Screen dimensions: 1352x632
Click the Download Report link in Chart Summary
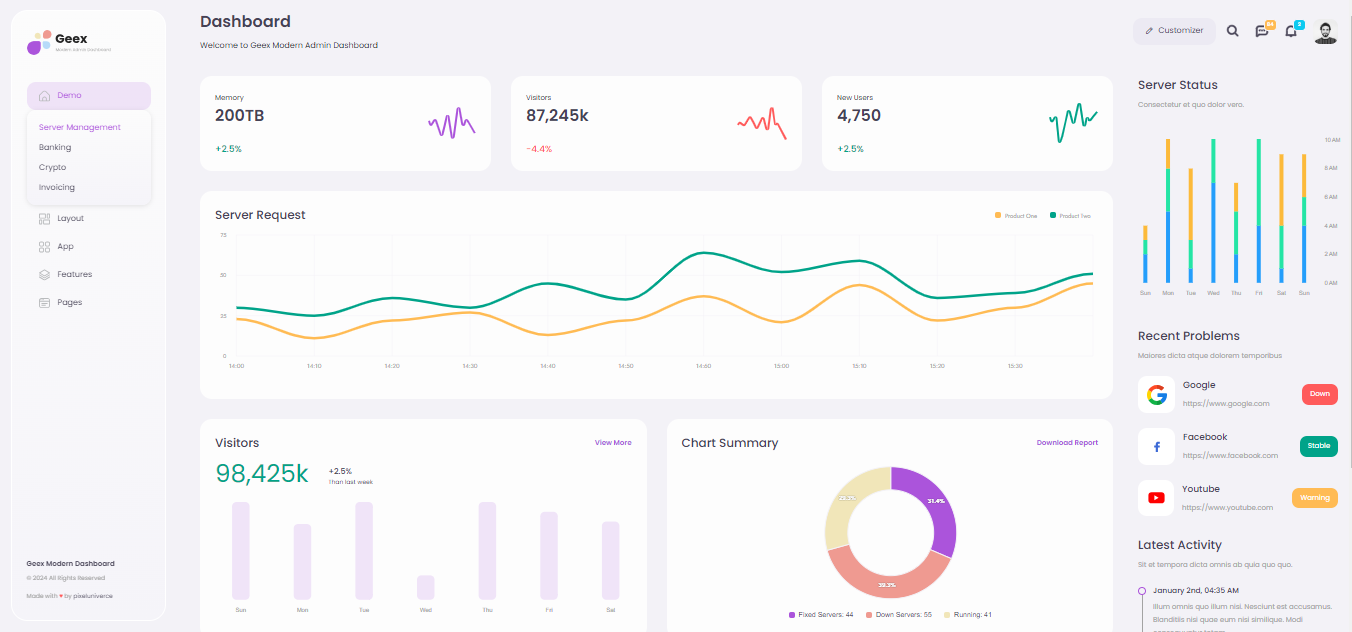click(1067, 442)
